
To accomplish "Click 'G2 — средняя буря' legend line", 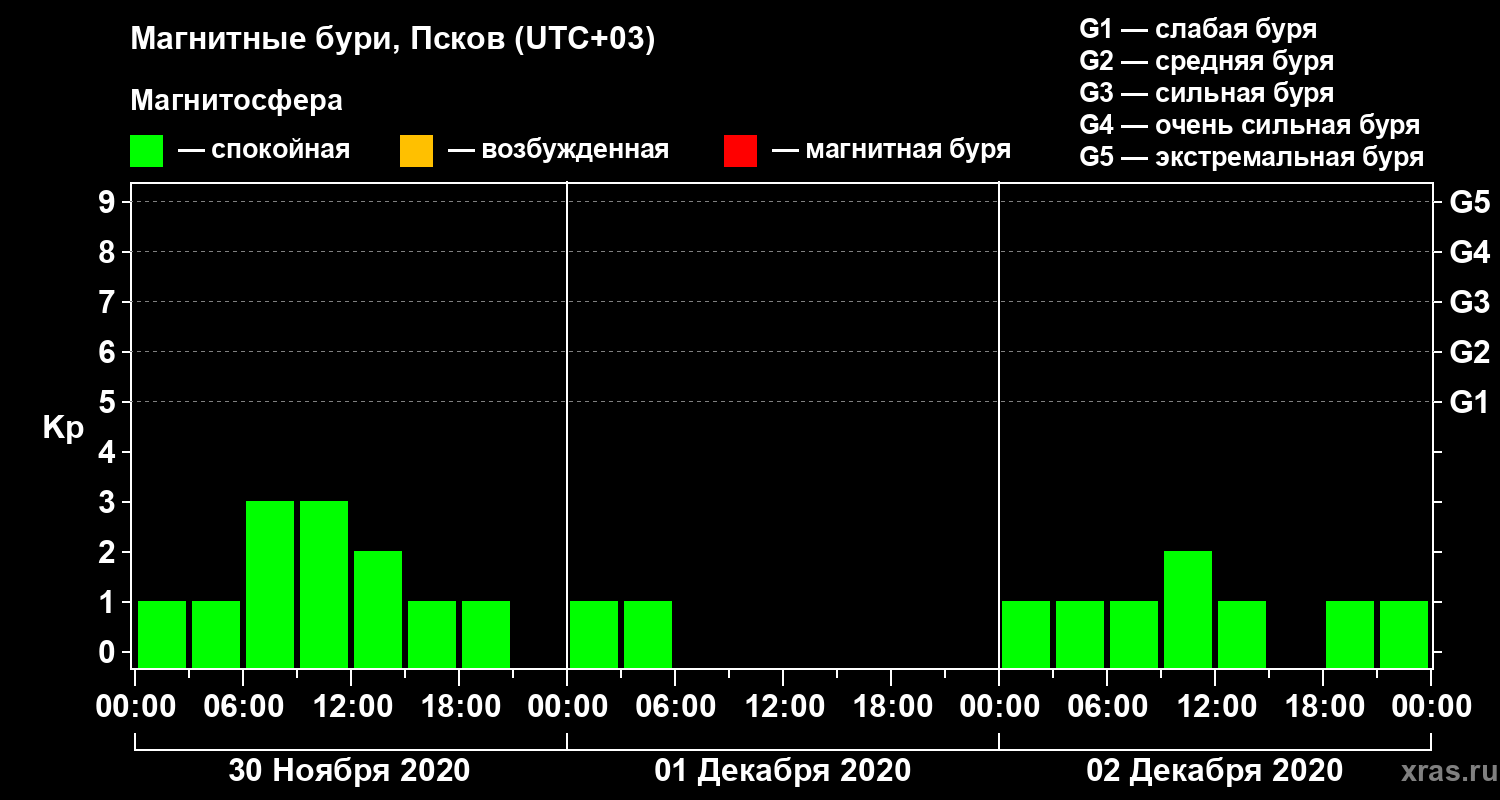I will point(1206,61).
